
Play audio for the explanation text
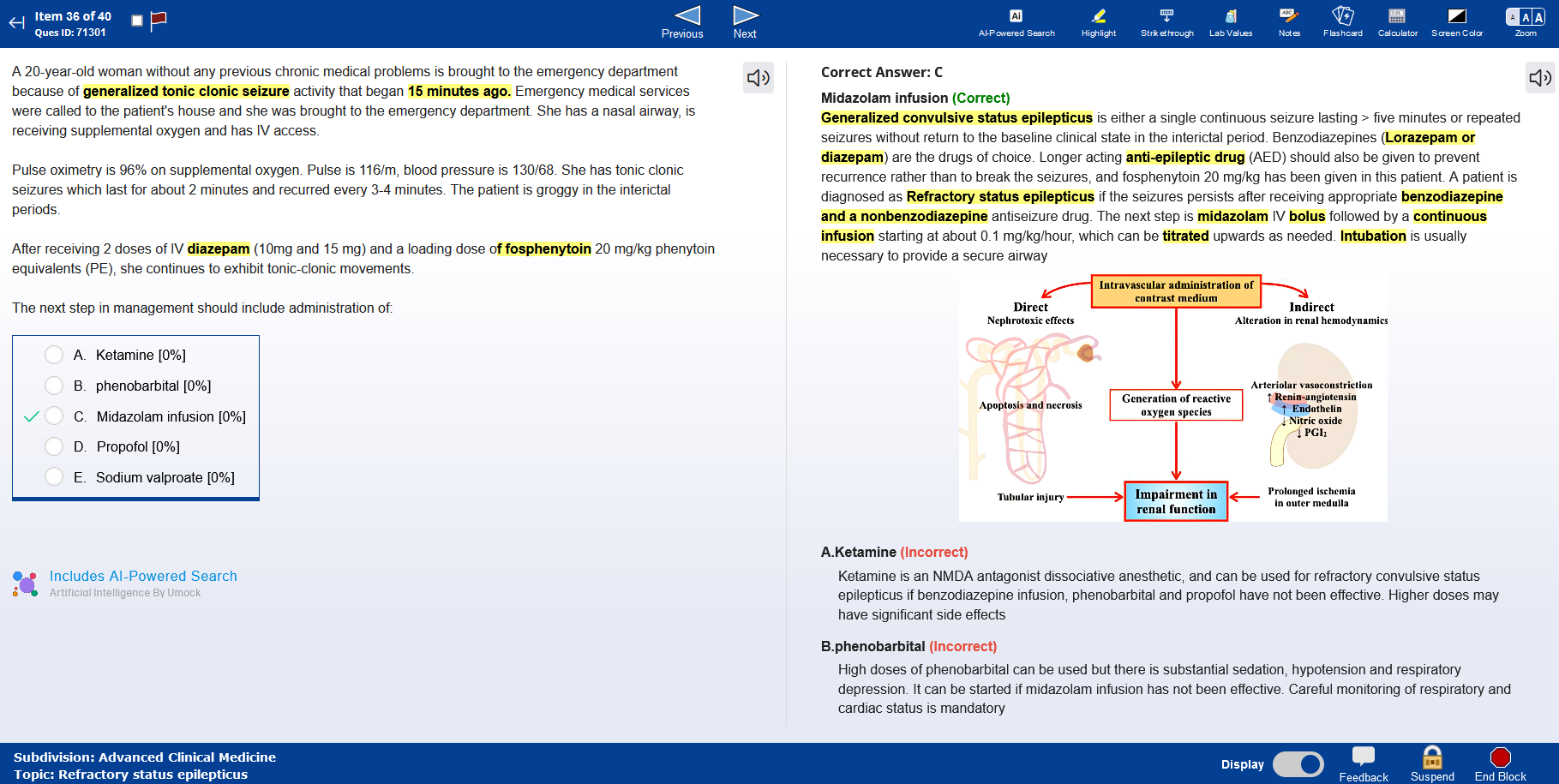tap(1541, 78)
